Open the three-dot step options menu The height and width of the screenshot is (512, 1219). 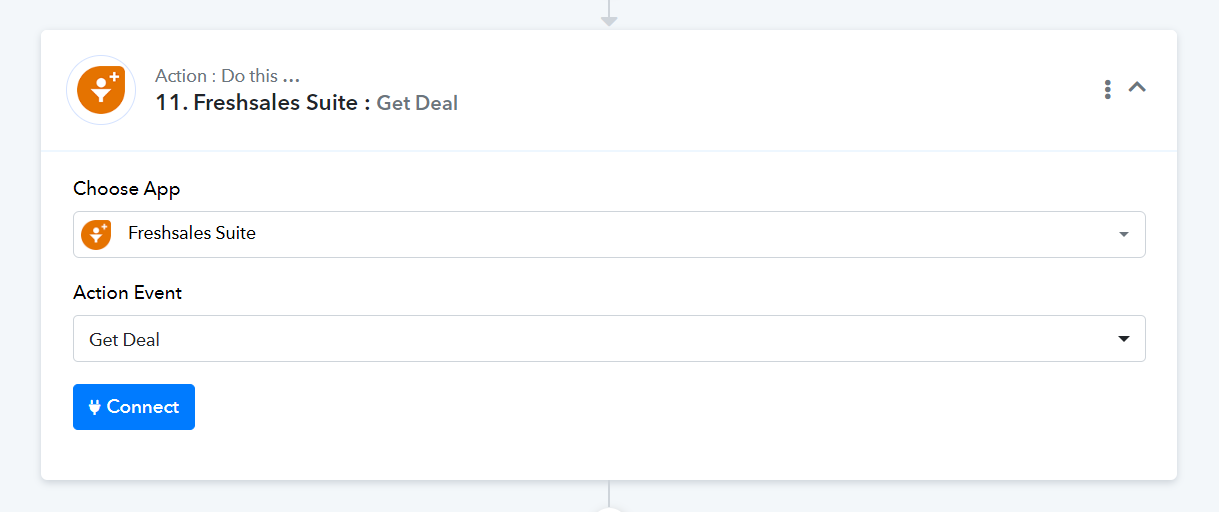[x=1108, y=89]
